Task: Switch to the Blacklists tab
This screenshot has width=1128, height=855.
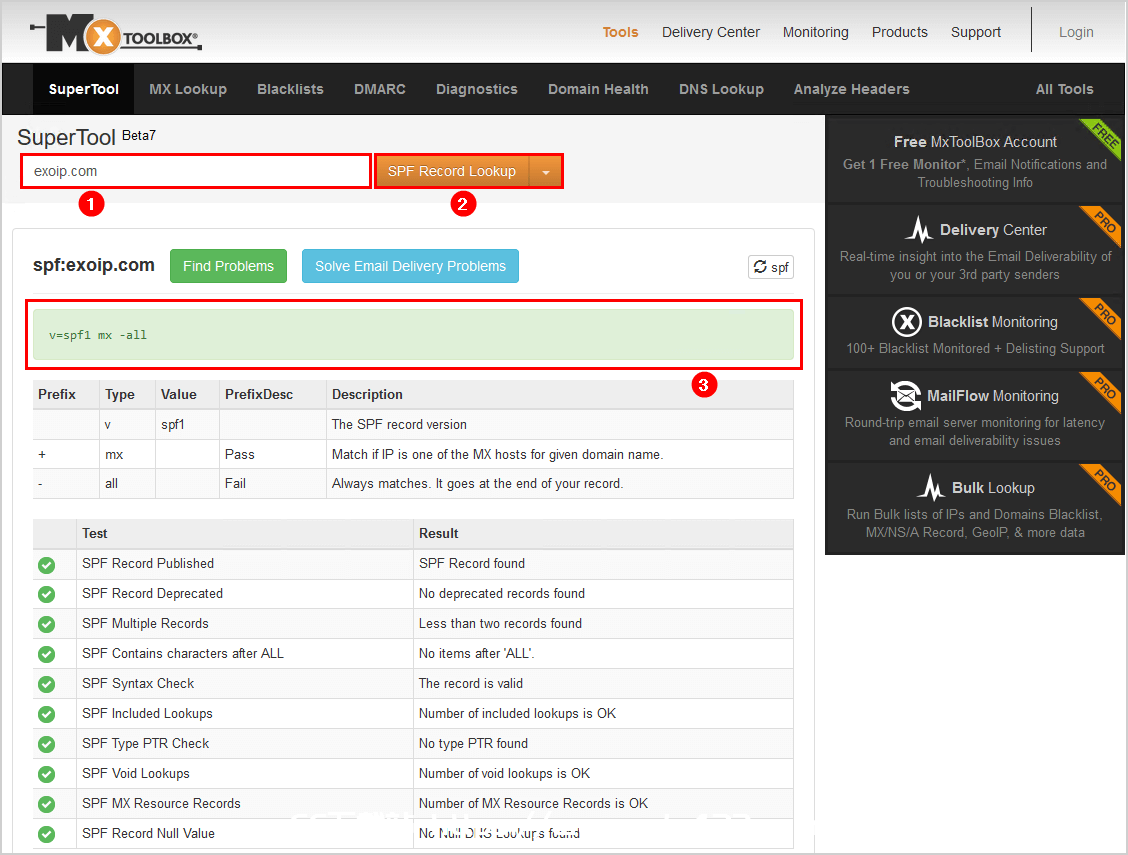Action: click(291, 89)
